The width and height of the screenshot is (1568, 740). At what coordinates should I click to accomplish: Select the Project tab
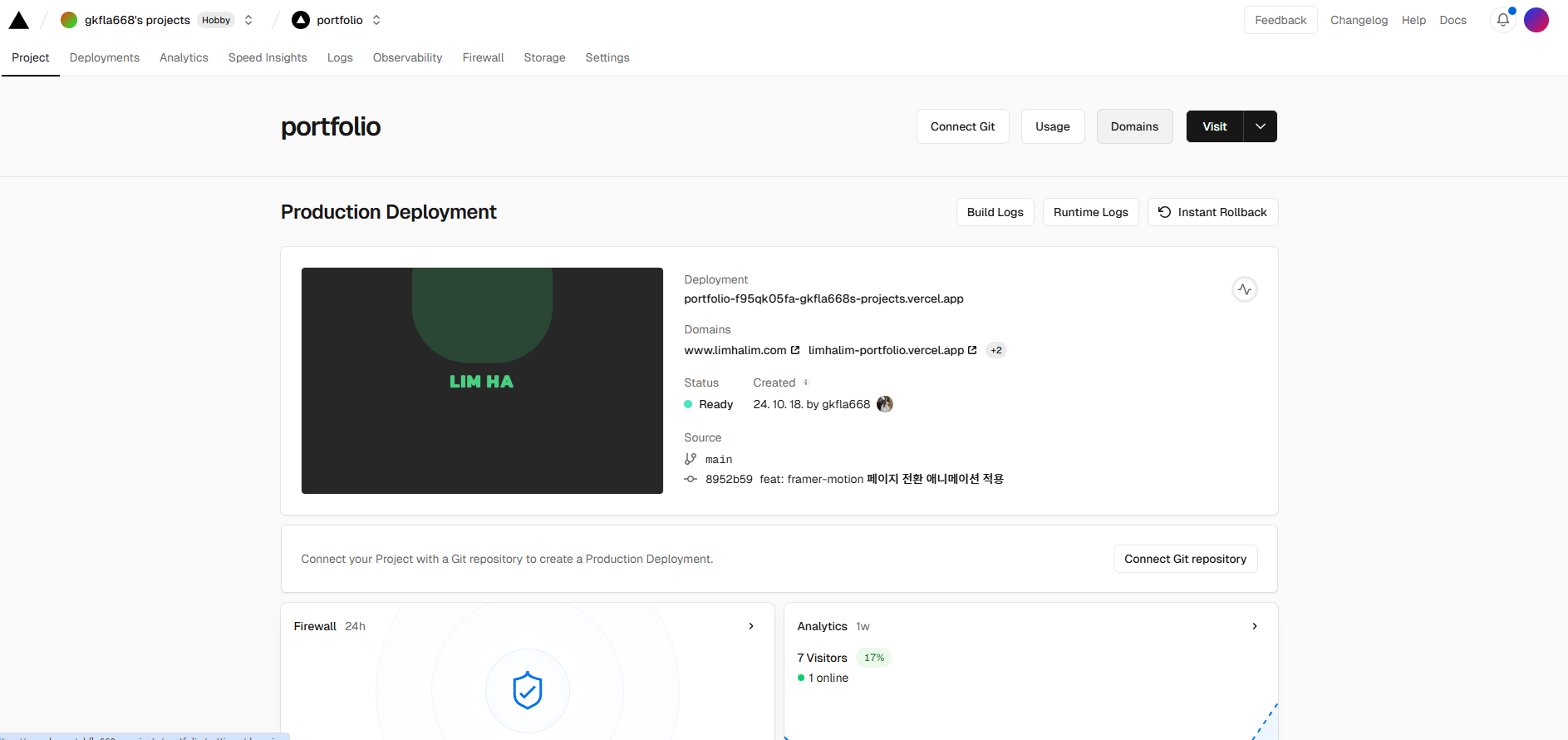point(31,57)
